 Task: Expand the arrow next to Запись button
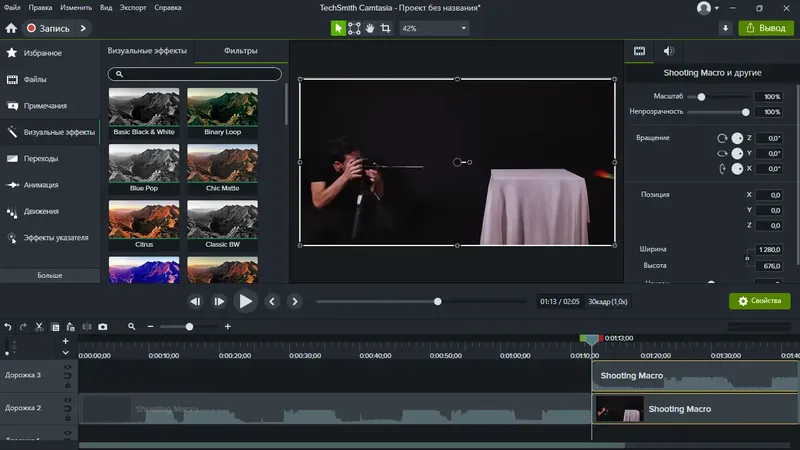pos(81,28)
